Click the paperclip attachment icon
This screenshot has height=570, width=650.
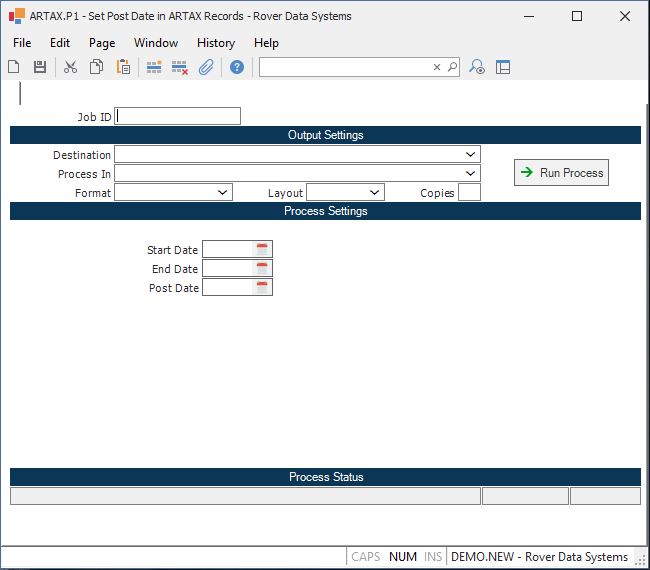[x=206, y=67]
